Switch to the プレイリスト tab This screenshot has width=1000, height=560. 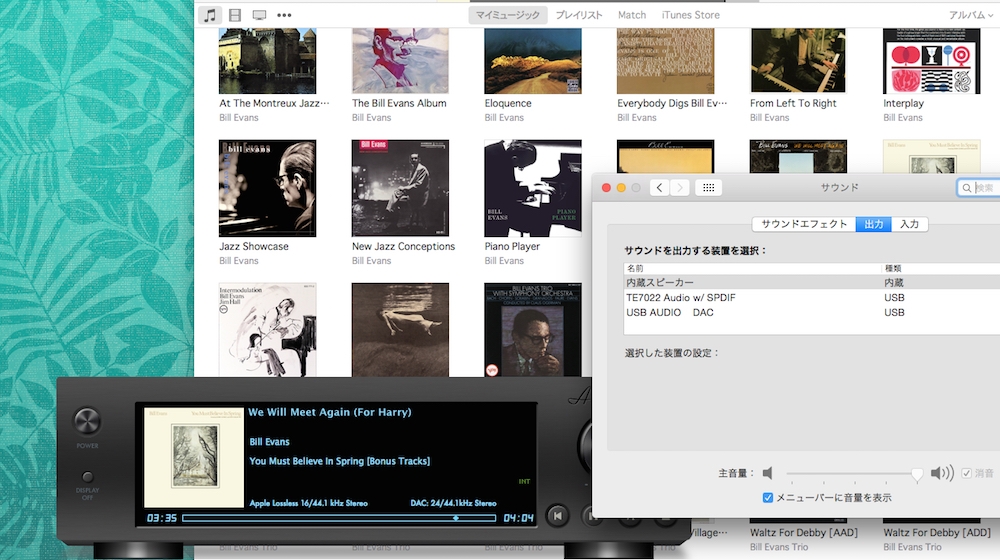pos(578,15)
